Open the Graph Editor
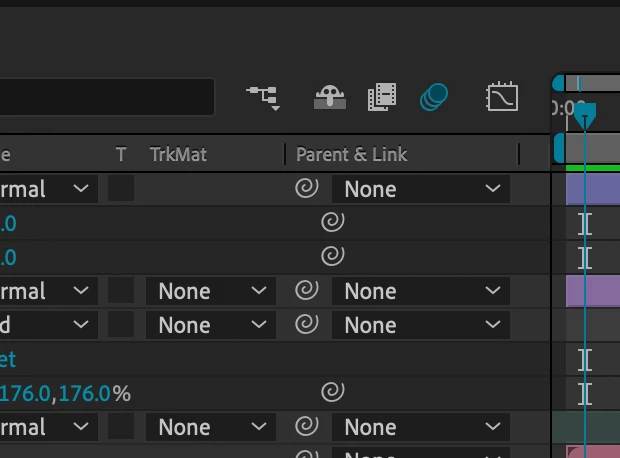 (x=502, y=97)
